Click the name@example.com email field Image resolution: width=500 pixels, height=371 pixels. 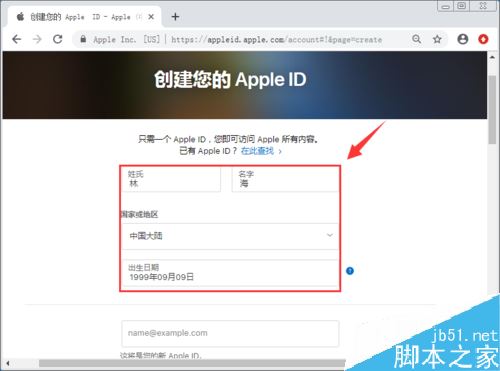230,333
